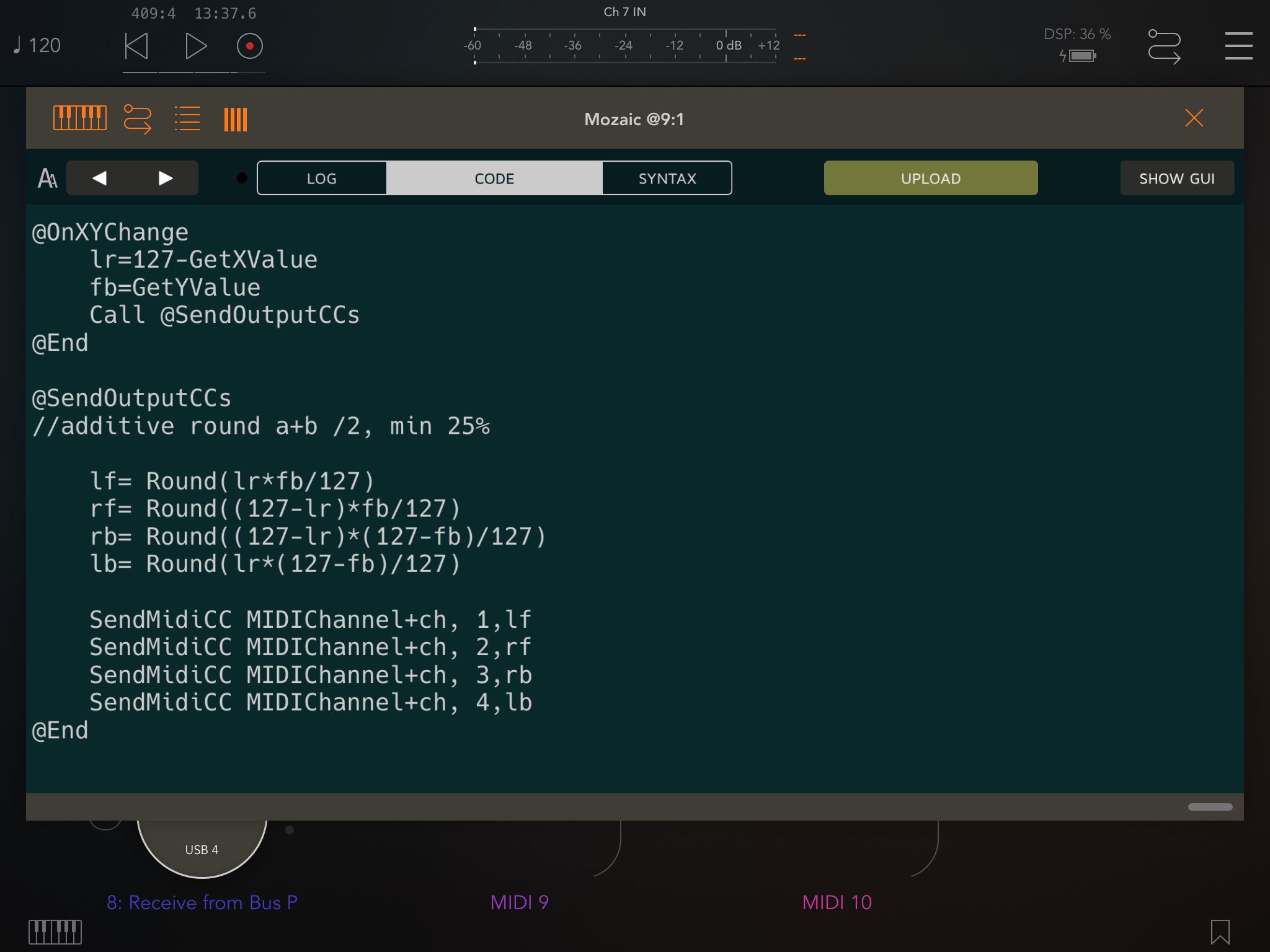Click the SHOW GUI button
This screenshot has width=1270, height=952.
coord(1176,178)
